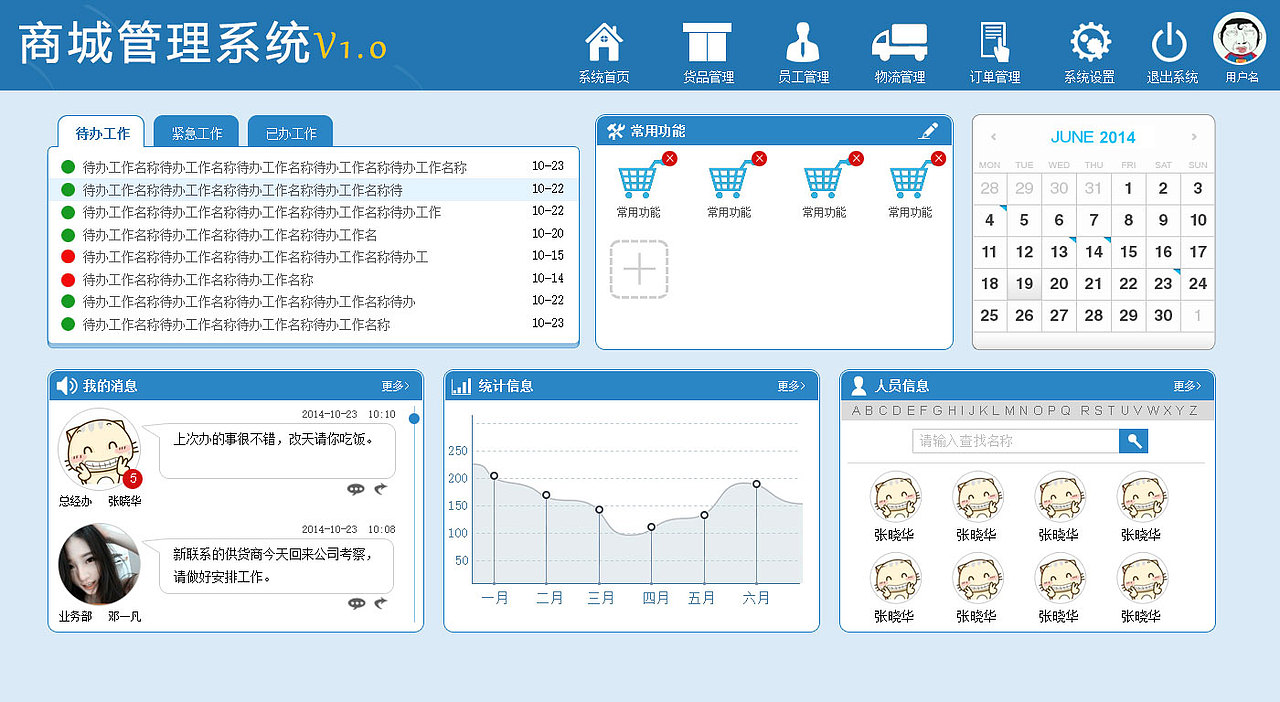Viewport: 1280px width, 702px height.
Task: Click the edit pencil on 常用功能 panel
Action: (x=929, y=130)
